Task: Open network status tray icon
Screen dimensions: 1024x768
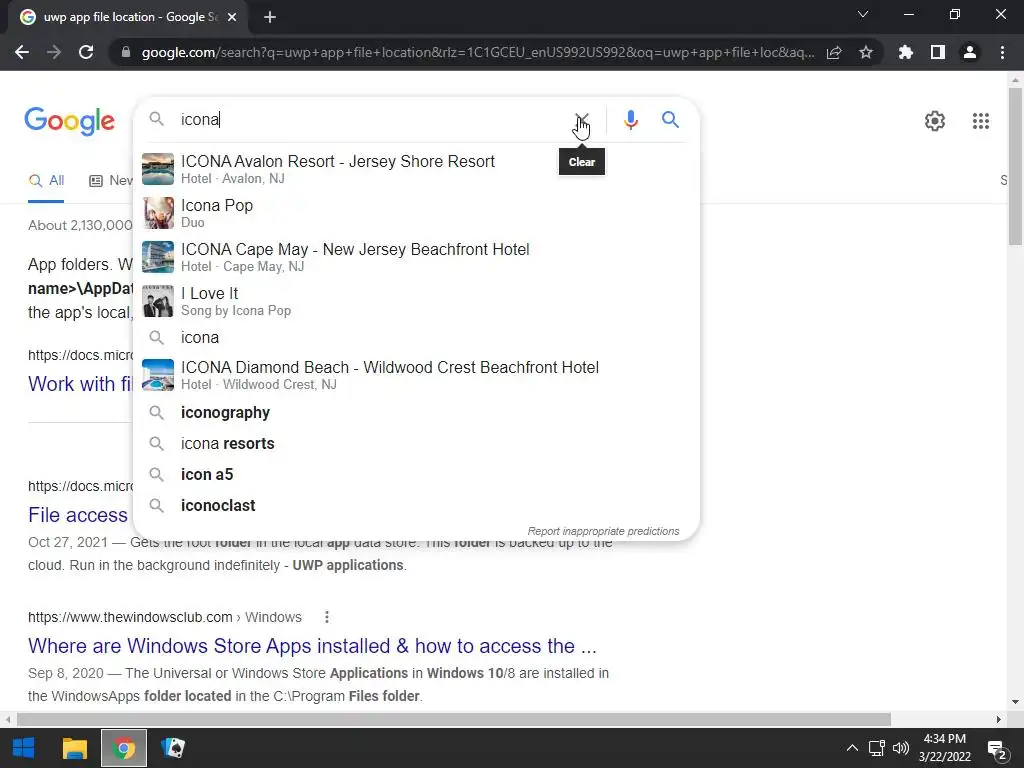Action: (876, 748)
